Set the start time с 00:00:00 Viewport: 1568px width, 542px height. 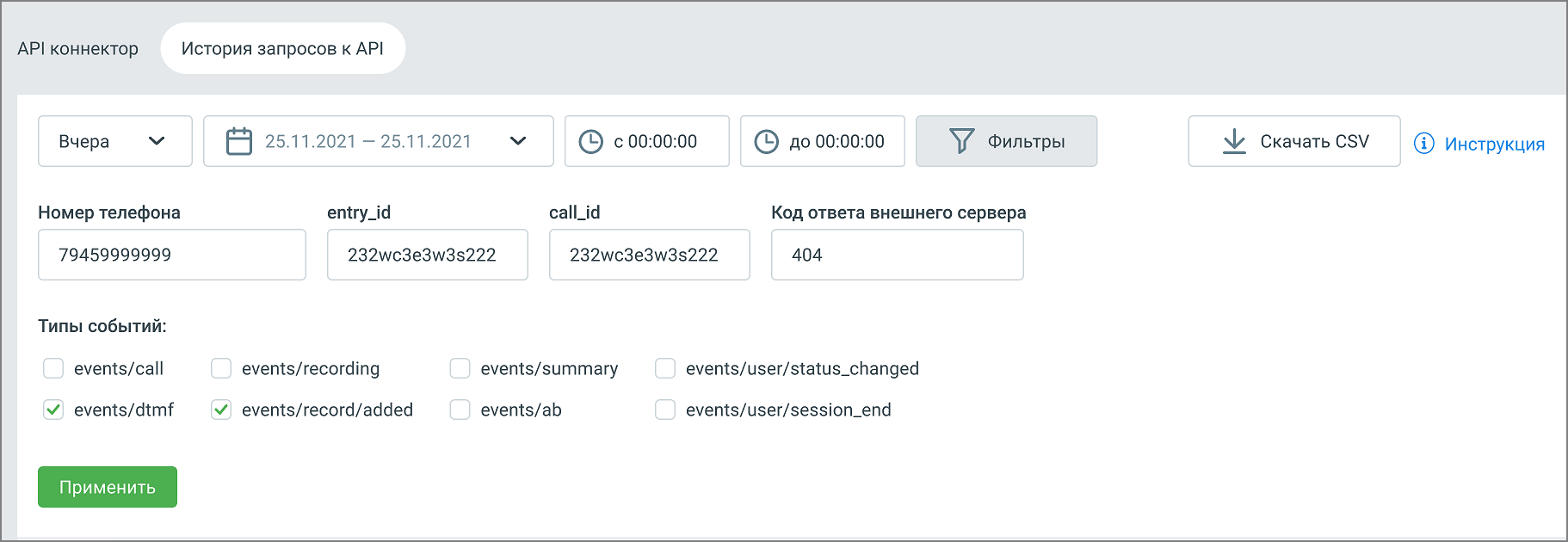tap(647, 141)
